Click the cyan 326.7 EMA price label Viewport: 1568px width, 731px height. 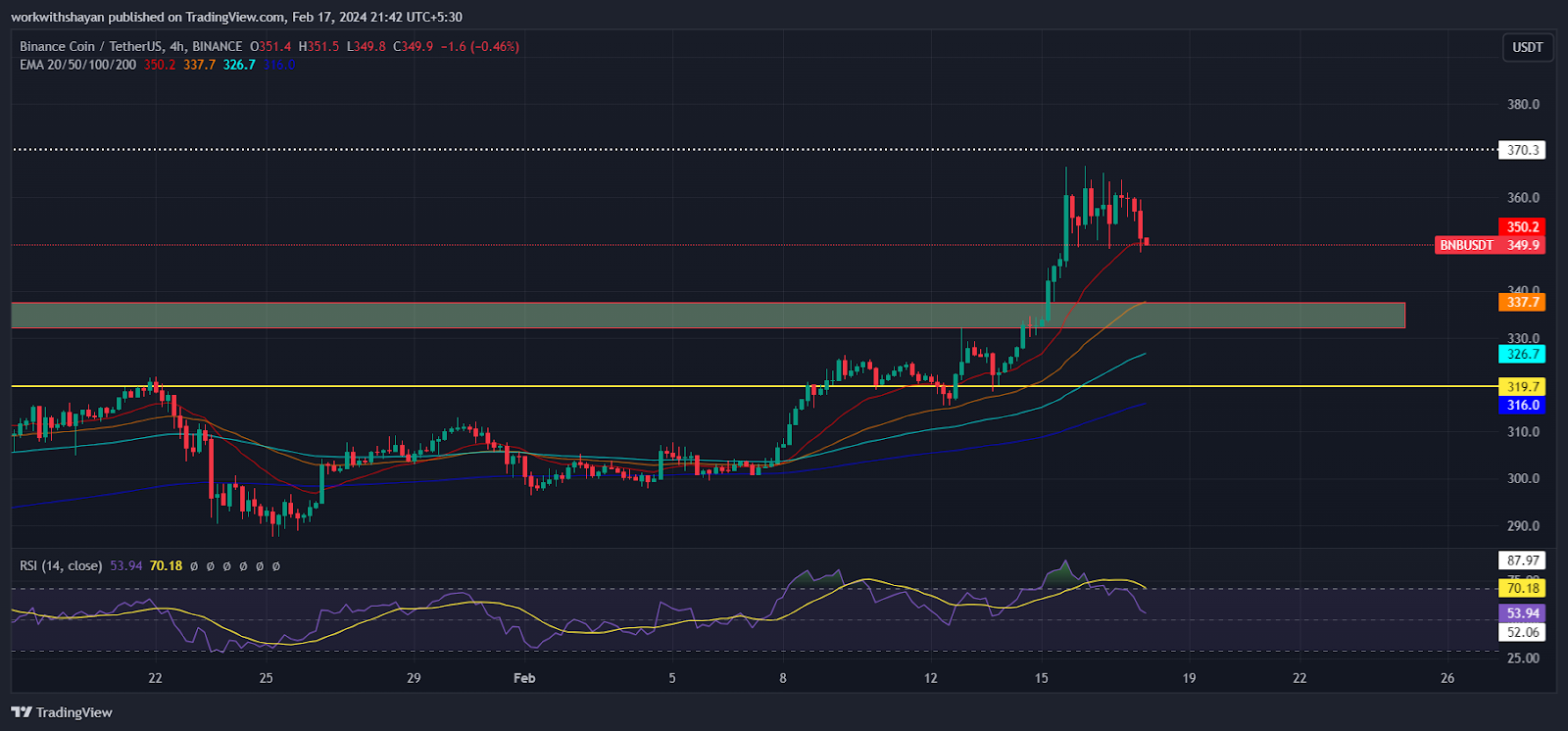[x=1522, y=354]
